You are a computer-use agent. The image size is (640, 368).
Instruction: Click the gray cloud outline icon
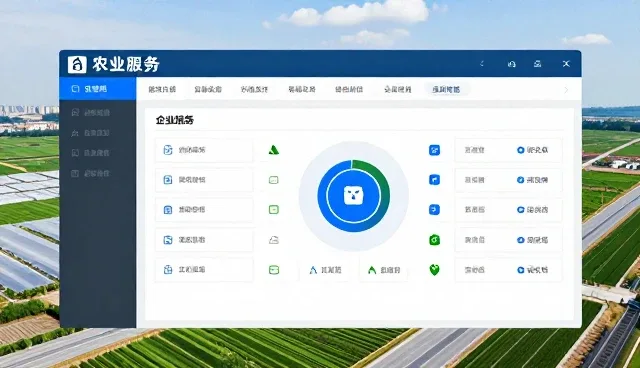tap(273, 240)
